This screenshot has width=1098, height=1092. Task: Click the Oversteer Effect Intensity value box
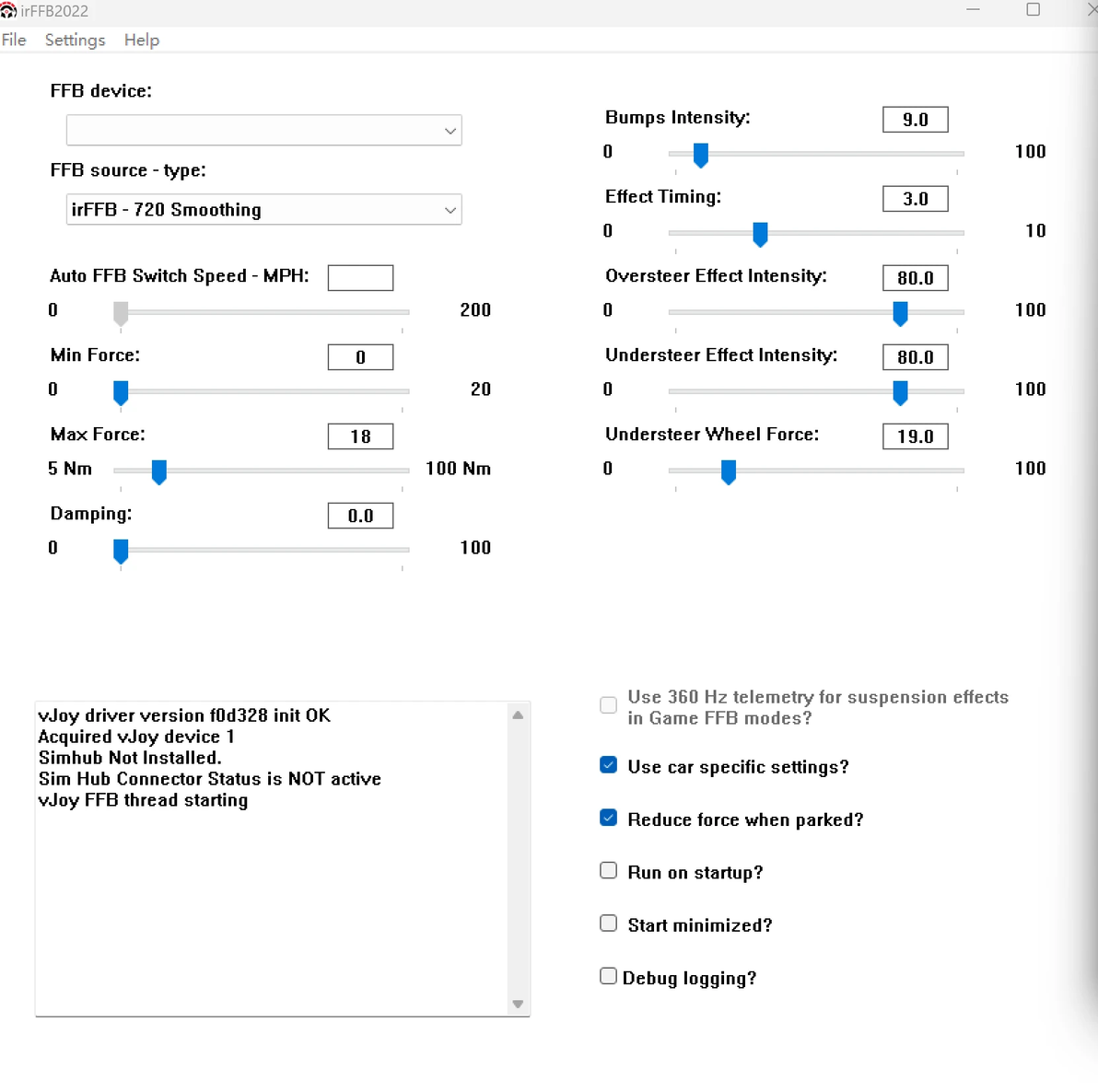pos(915,278)
